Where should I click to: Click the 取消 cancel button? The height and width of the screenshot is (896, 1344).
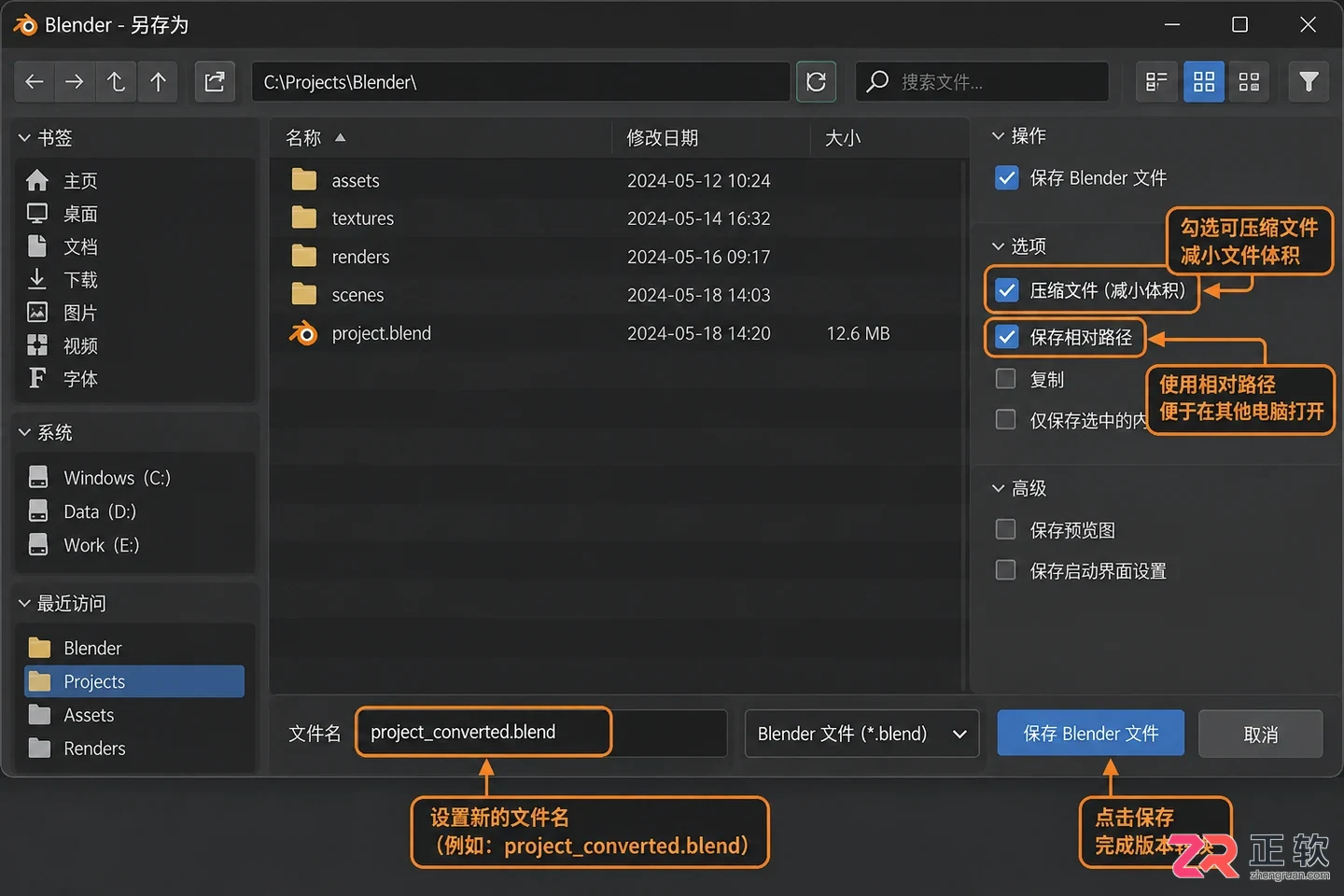pos(1261,735)
